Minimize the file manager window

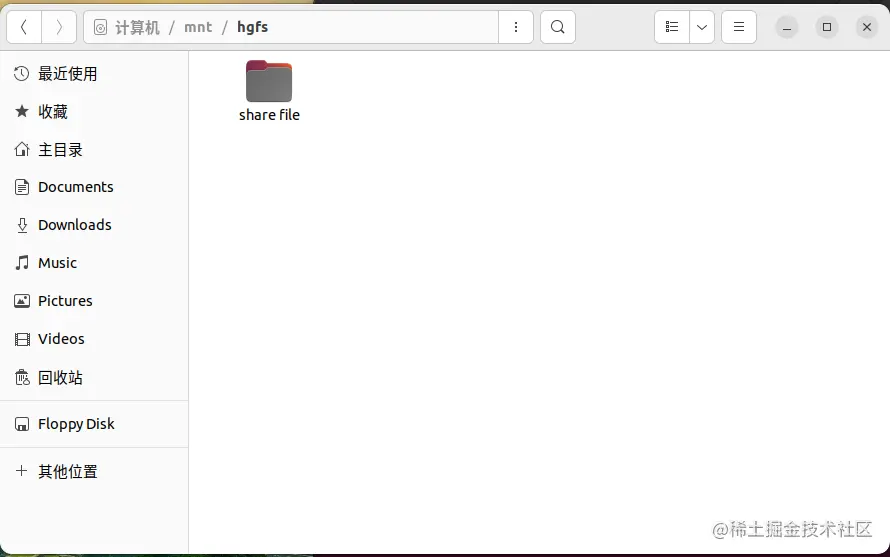(x=787, y=27)
